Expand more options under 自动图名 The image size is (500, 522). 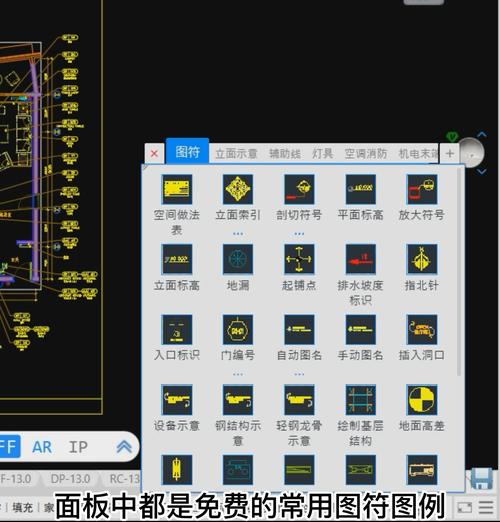(x=299, y=374)
